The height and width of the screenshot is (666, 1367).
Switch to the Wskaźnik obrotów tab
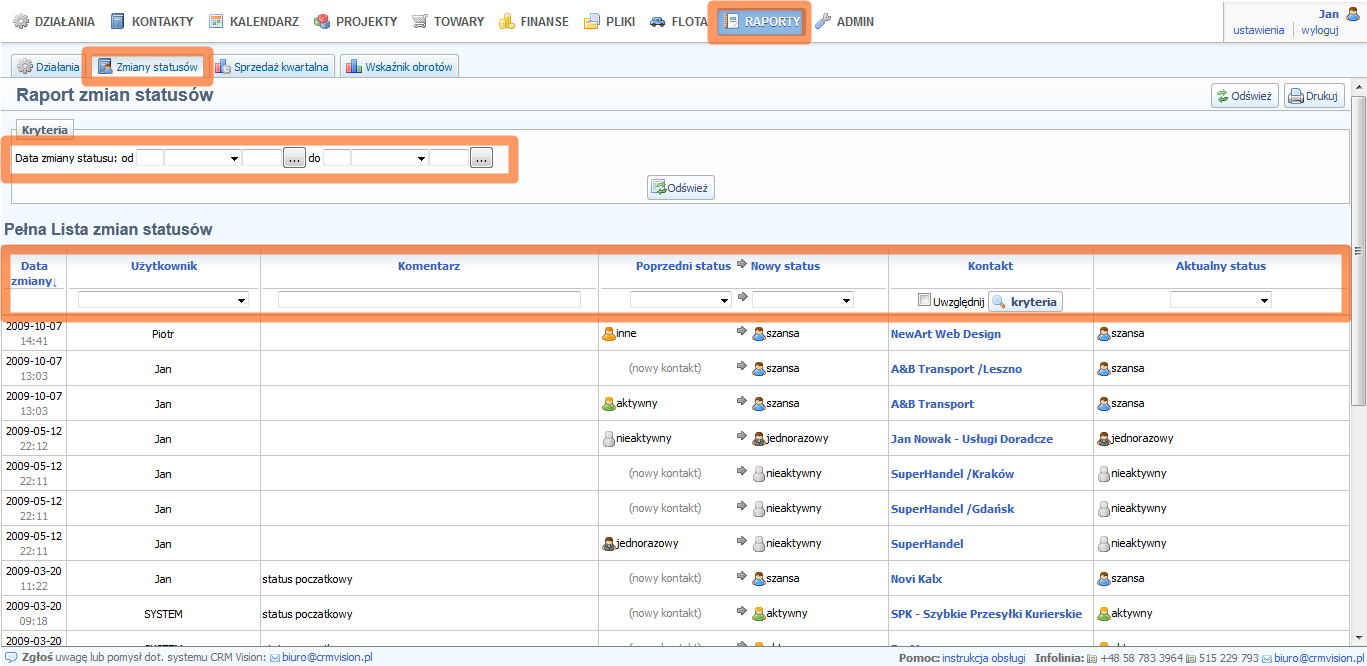coord(399,67)
